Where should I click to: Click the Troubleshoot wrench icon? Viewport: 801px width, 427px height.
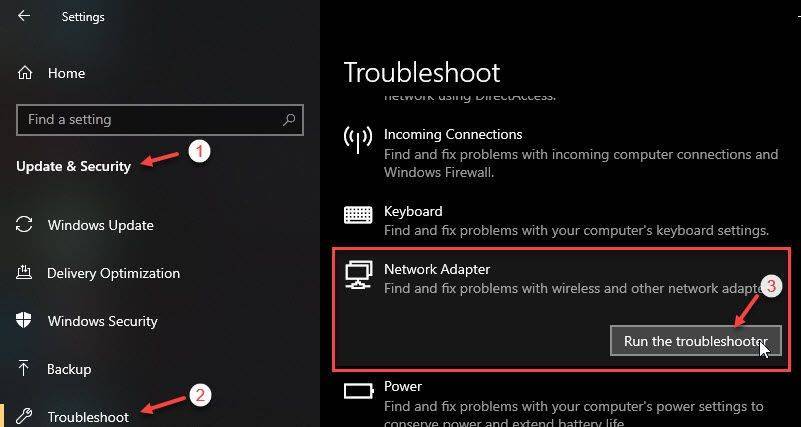(x=25, y=417)
